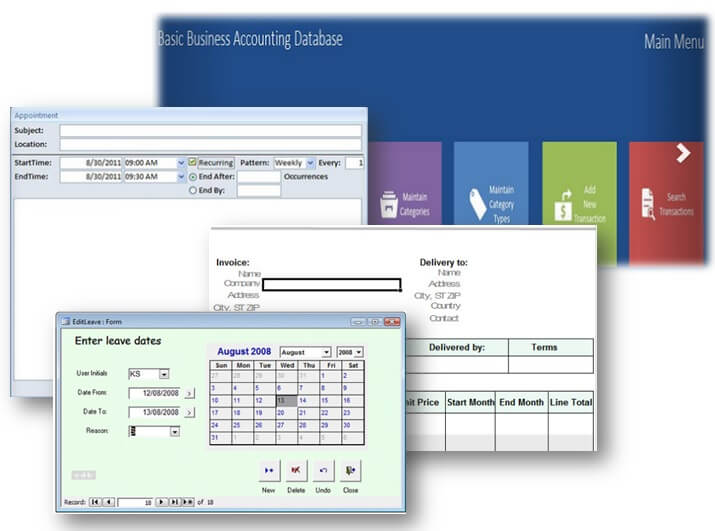Click the Date From picker arrow button
The height and width of the screenshot is (531, 715).
(190, 393)
